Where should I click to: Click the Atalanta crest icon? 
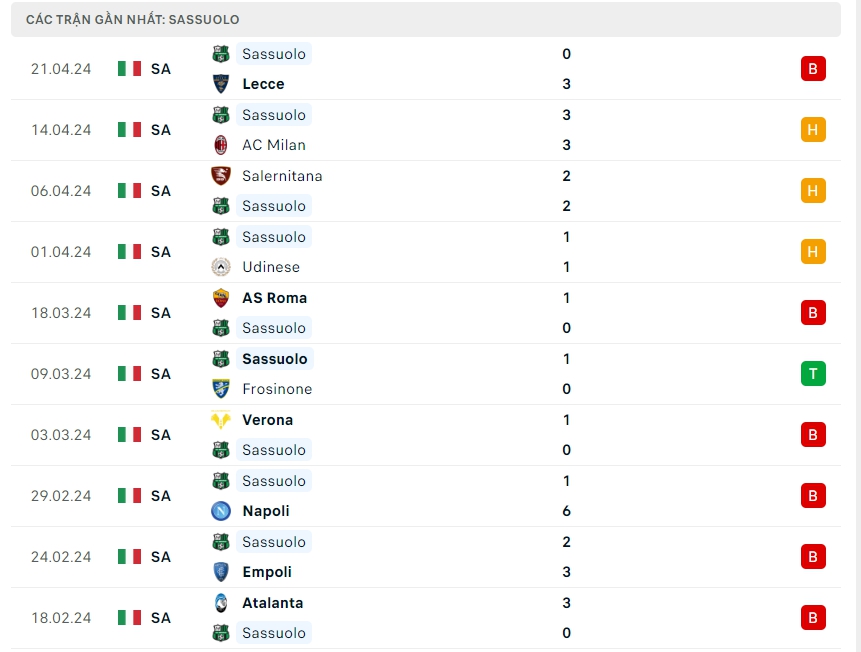(x=221, y=603)
